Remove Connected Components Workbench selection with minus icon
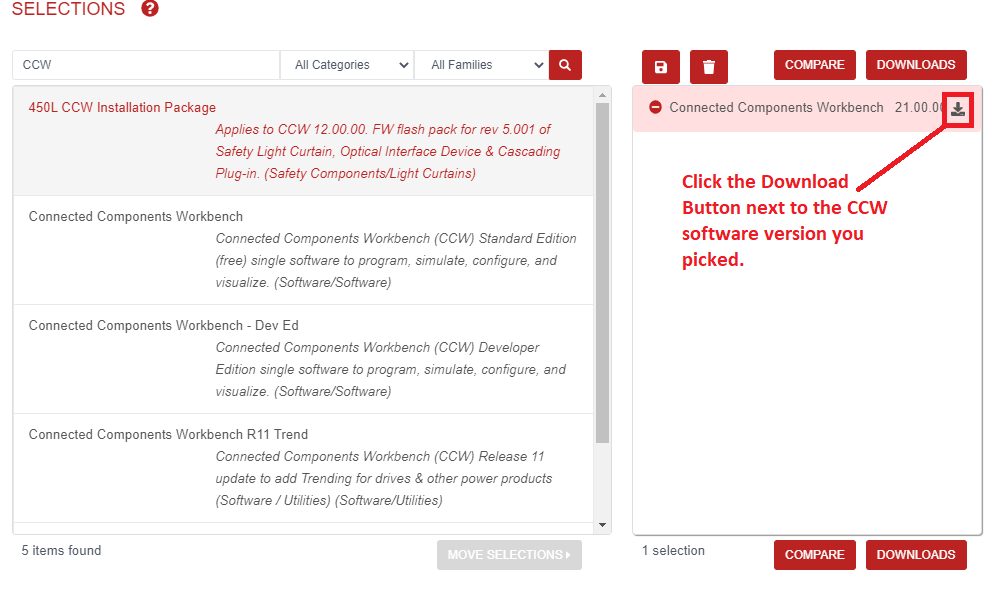 tap(655, 107)
